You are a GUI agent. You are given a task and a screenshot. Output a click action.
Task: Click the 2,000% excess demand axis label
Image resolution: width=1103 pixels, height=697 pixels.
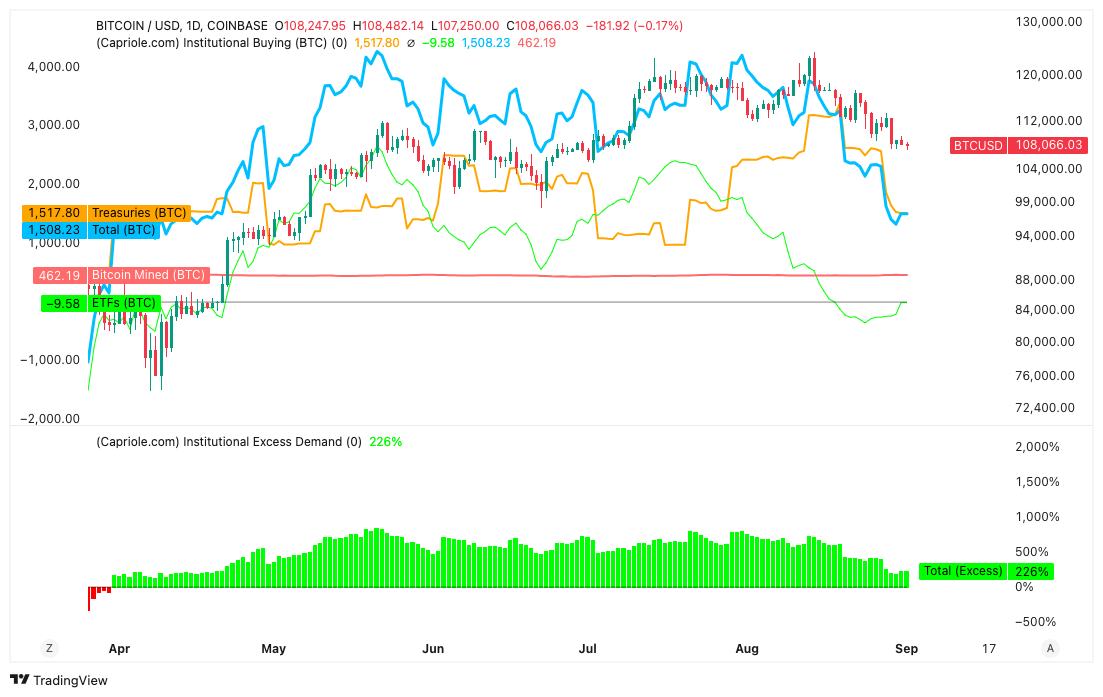pos(1039,446)
